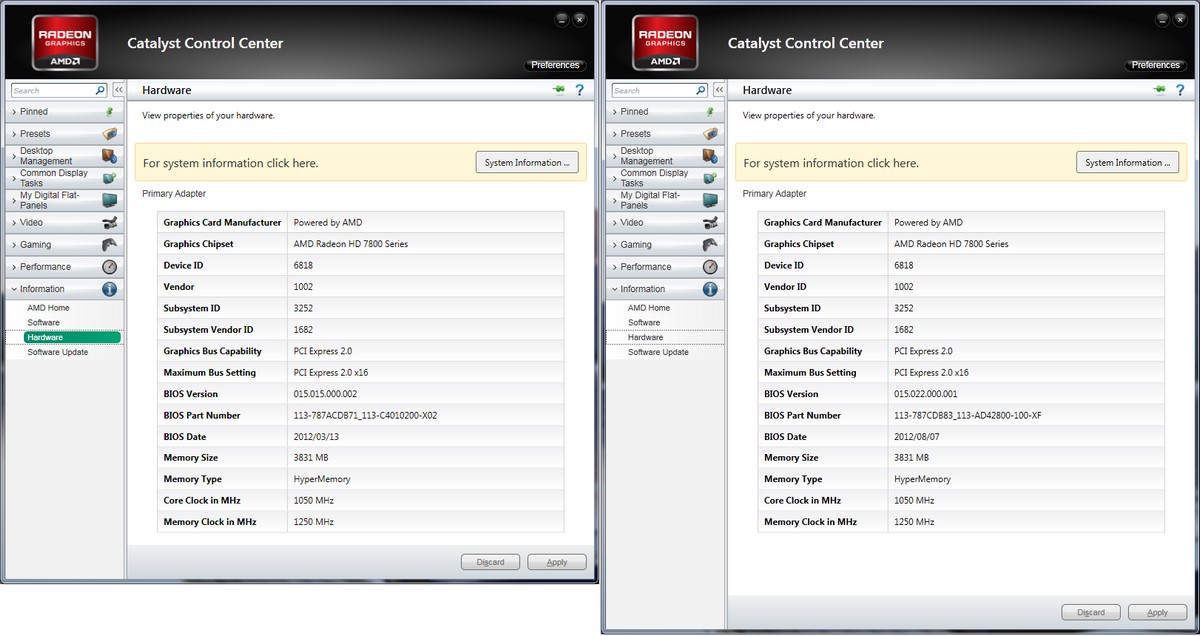Click the Performance gauge icon in the left window

click(110, 267)
